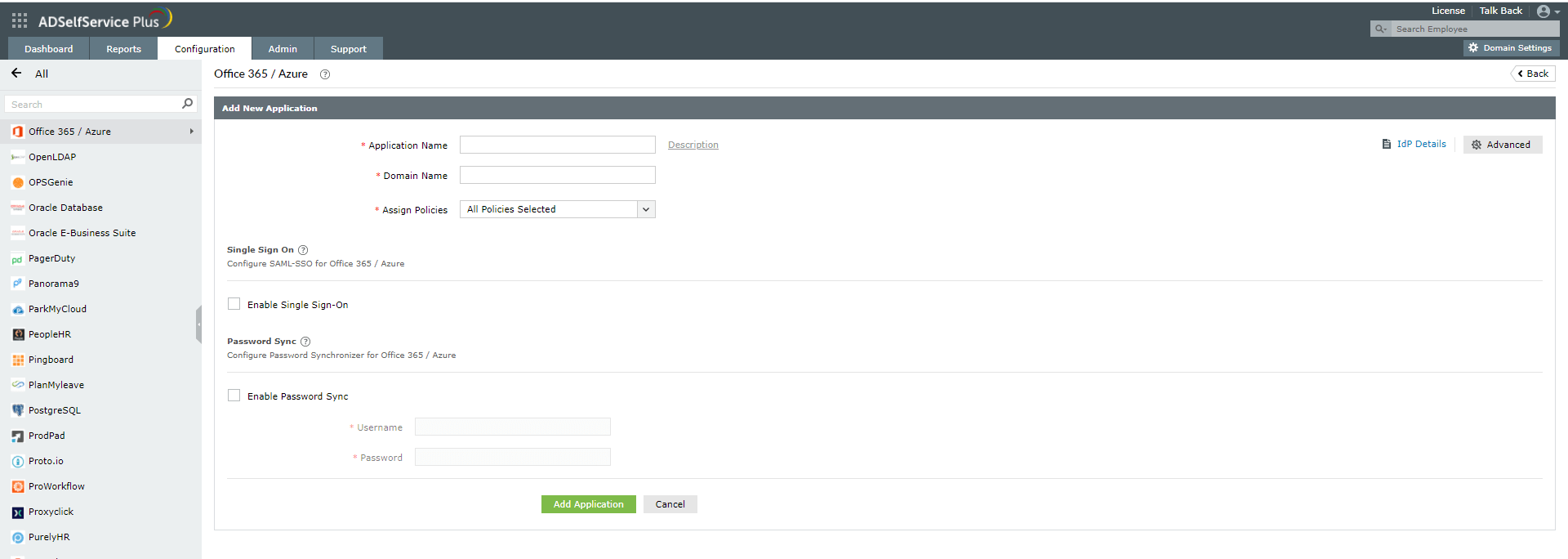Click the Talk Back link
The height and width of the screenshot is (559, 1568).
pos(1500,11)
